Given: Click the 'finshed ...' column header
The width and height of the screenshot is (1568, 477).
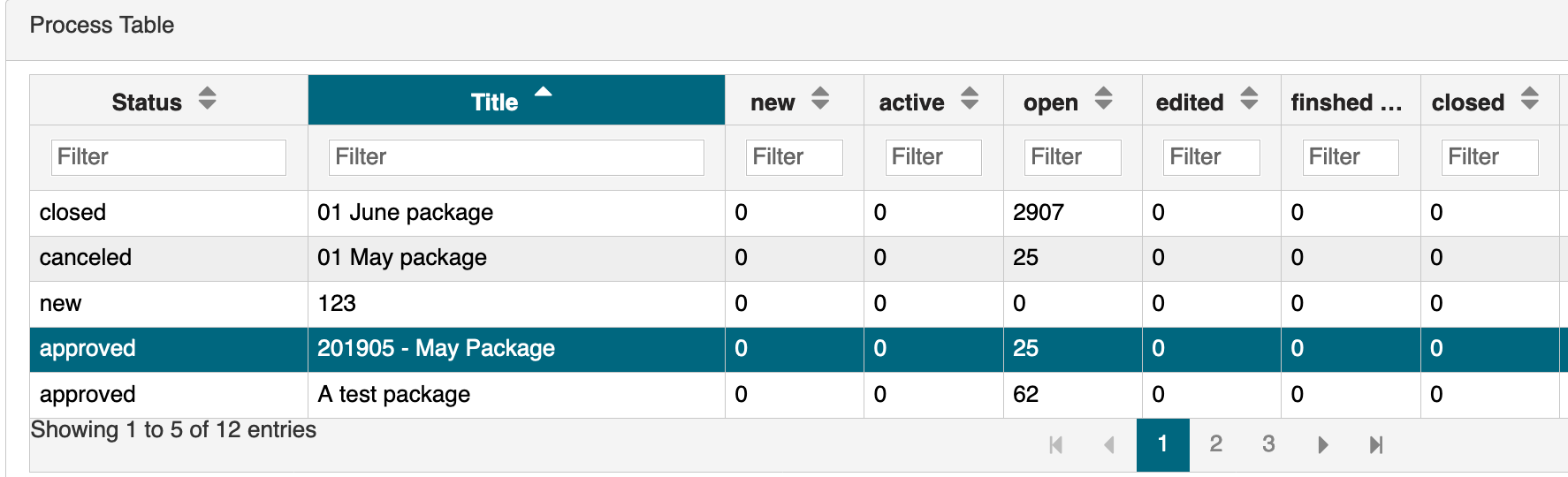Looking at the screenshot, I should tap(1345, 102).
